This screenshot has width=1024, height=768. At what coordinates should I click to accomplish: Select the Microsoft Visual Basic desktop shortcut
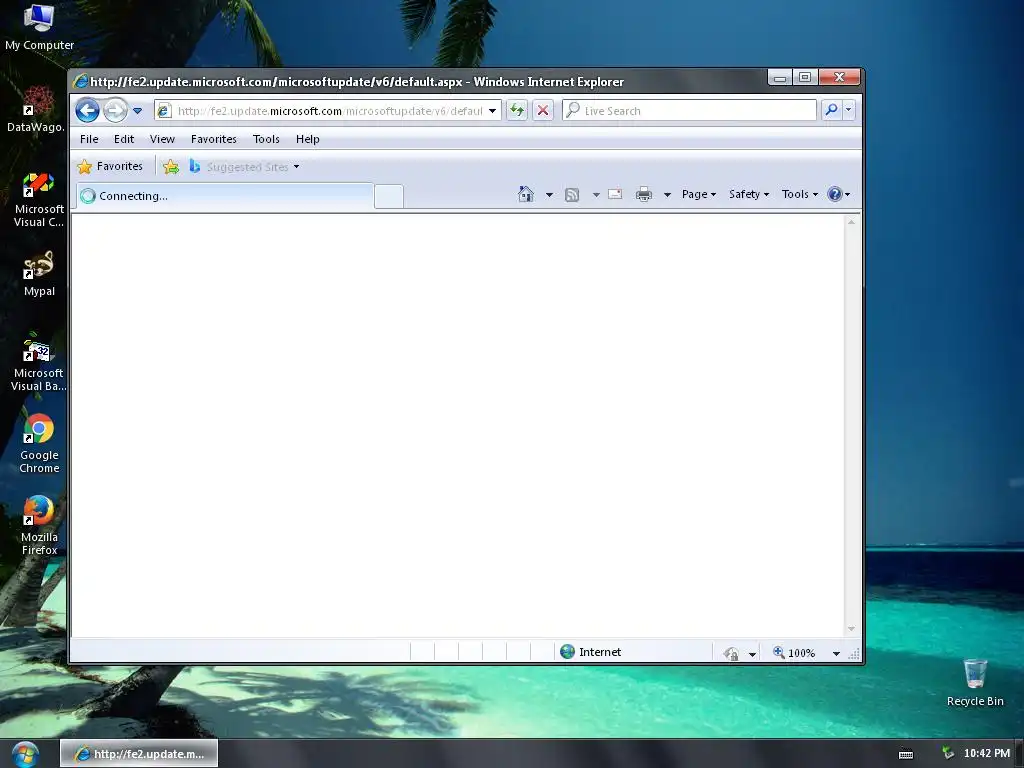point(39,364)
